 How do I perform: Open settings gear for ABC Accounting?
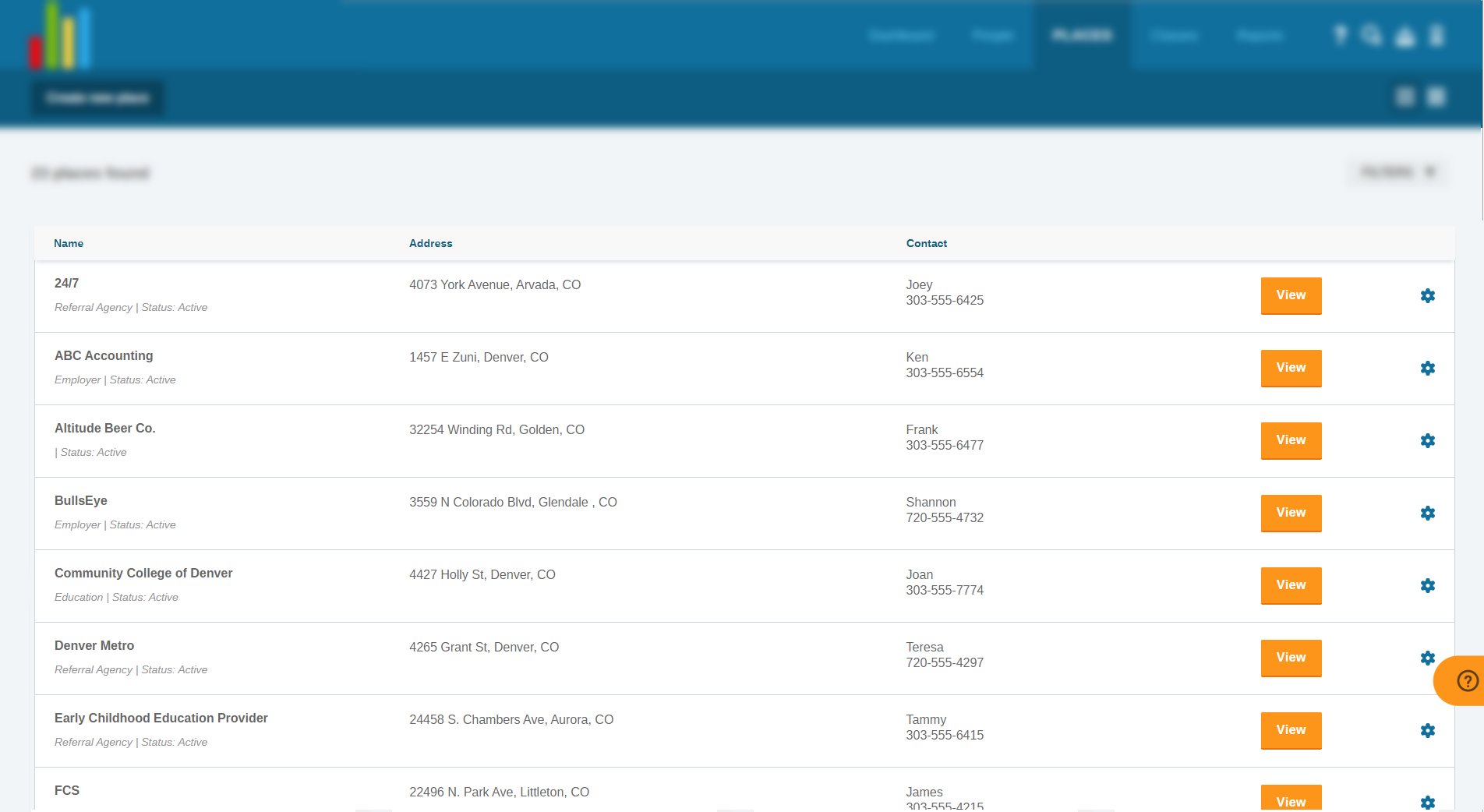[x=1427, y=368]
